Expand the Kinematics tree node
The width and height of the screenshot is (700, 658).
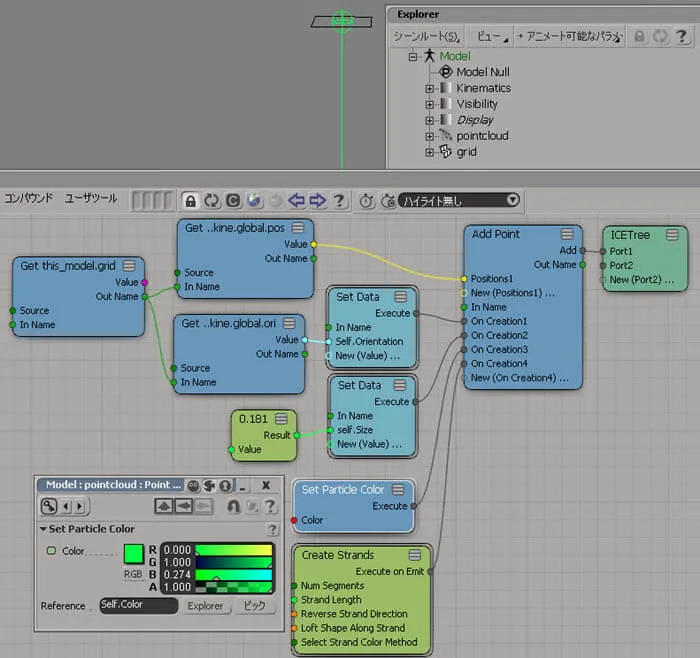tap(429, 88)
